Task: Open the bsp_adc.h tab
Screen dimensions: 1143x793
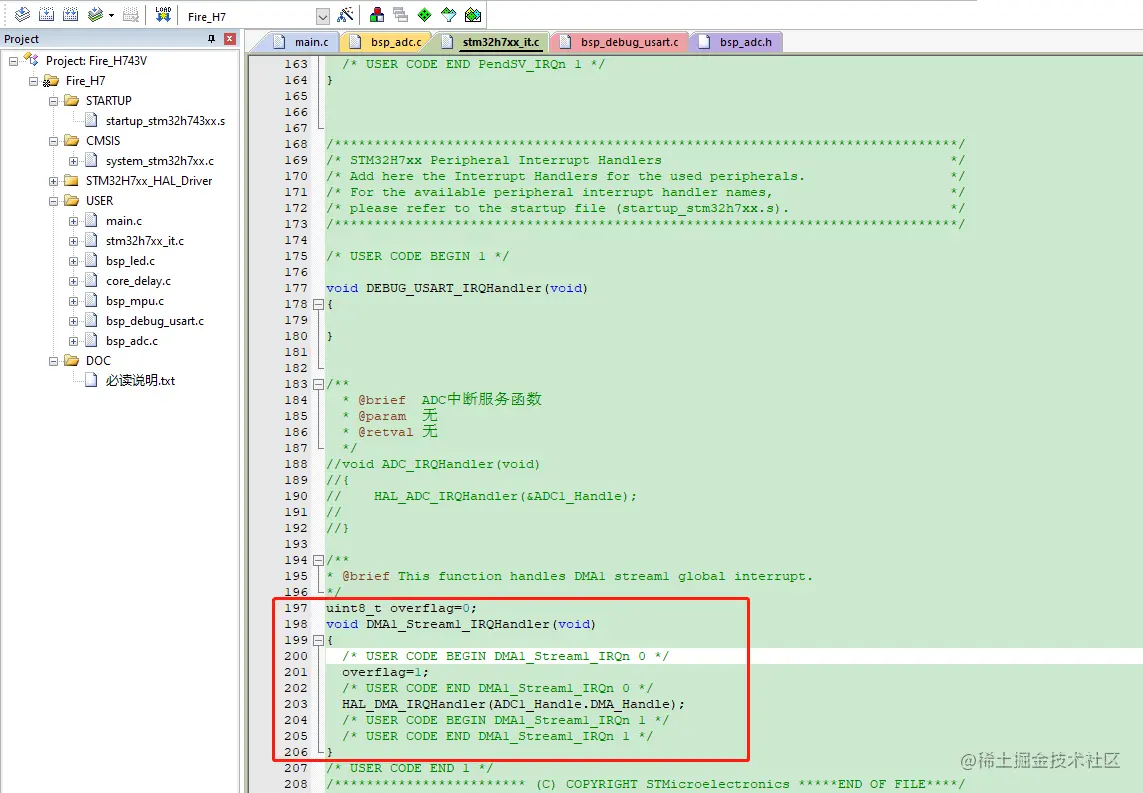Action: coord(736,42)
